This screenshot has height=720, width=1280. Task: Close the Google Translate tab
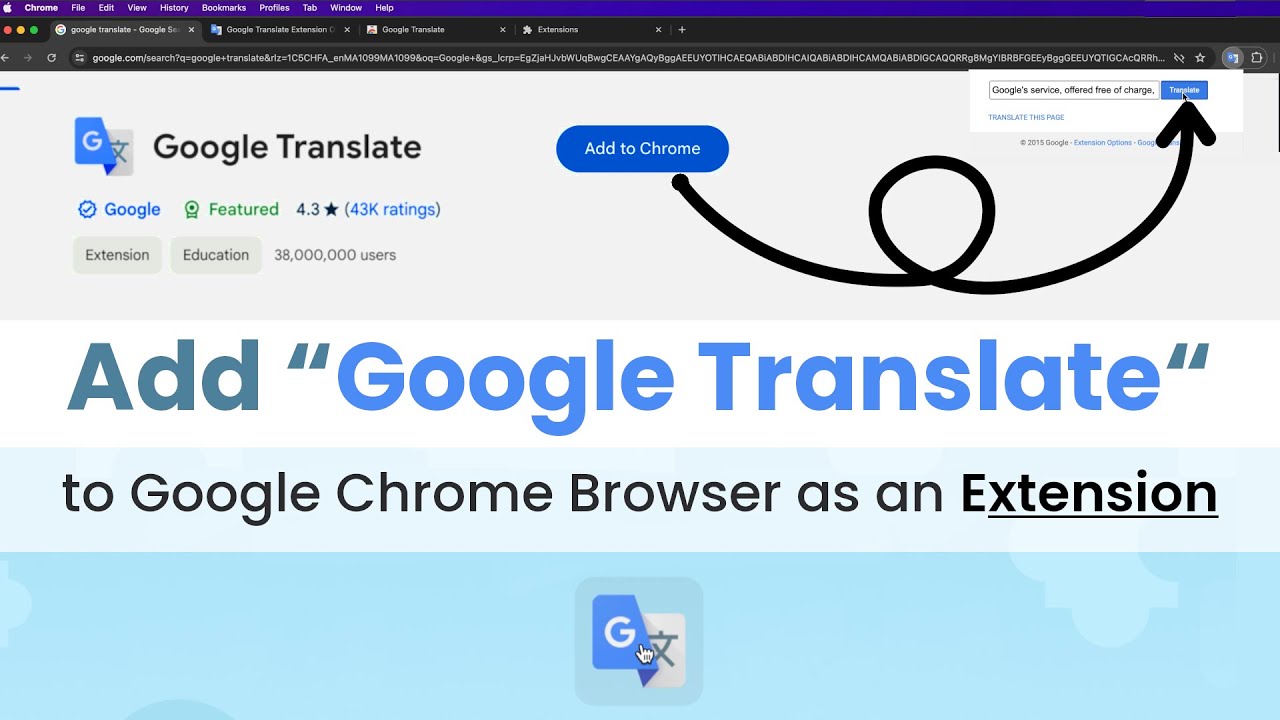tap(502, 30)
